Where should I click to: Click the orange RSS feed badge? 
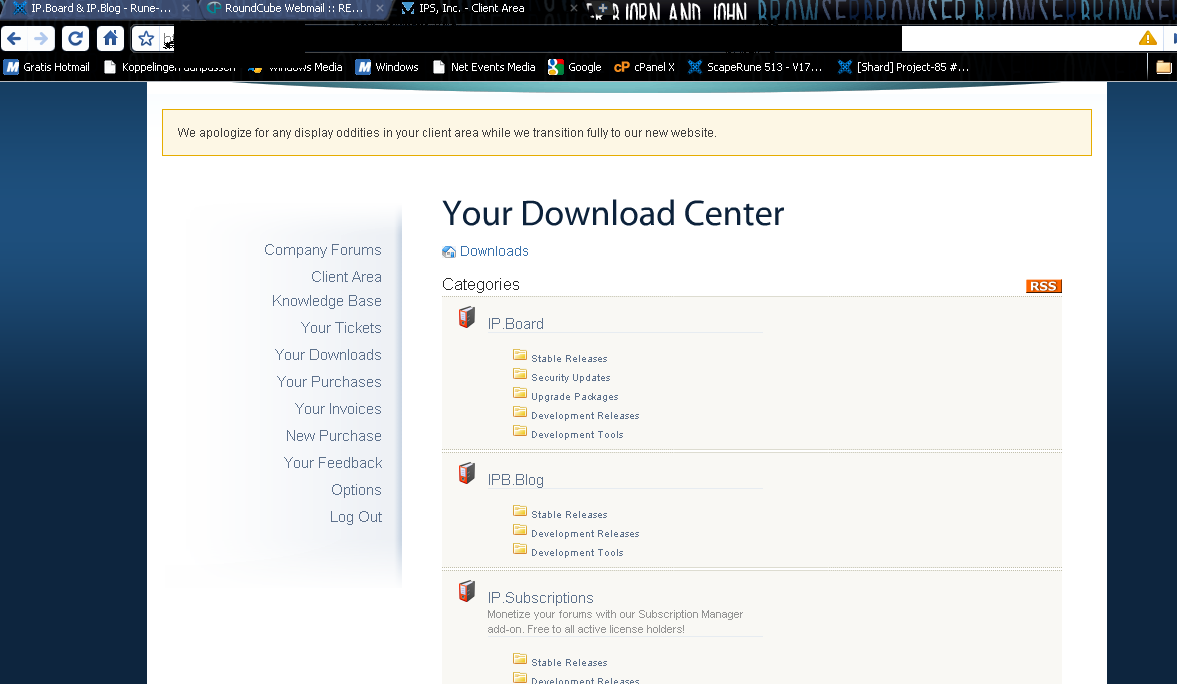[1043, 286]
